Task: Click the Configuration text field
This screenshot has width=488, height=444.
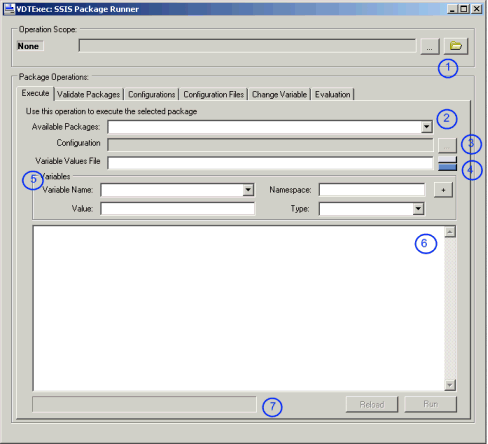Action: point(270,145)
